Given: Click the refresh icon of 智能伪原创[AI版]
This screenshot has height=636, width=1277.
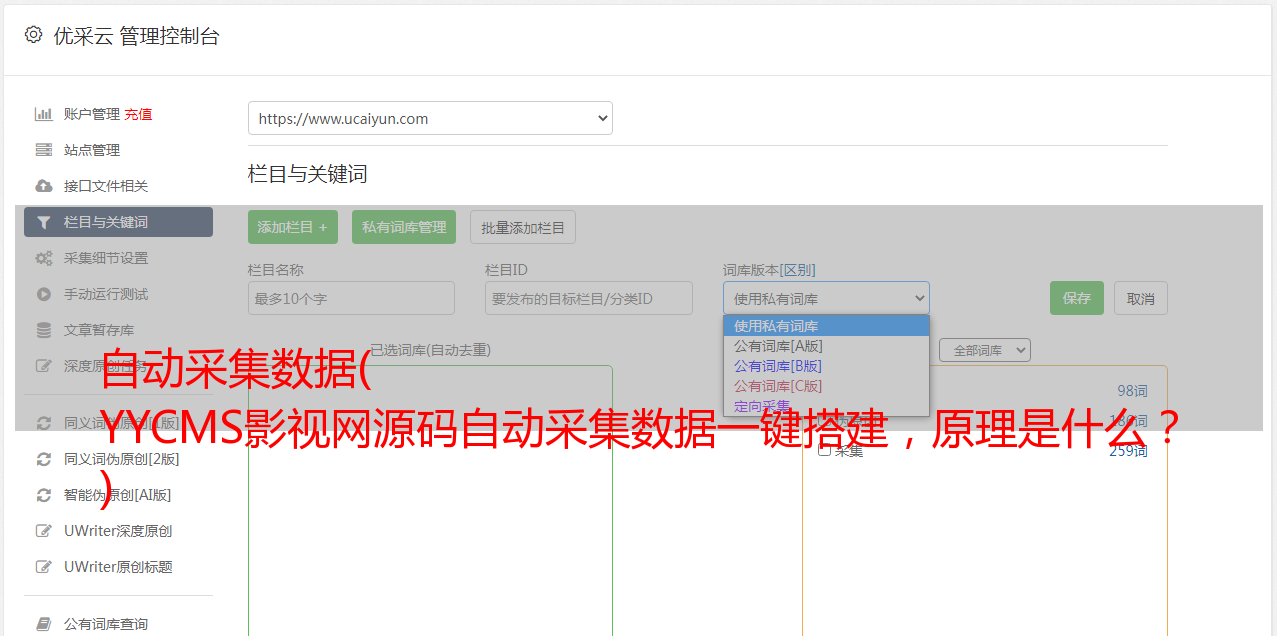Looking at the screenshot, I should 44,495.
